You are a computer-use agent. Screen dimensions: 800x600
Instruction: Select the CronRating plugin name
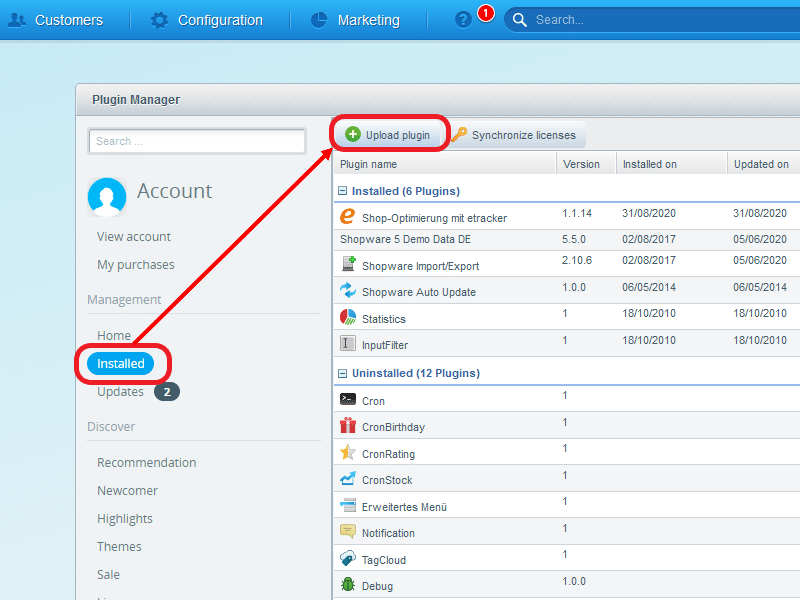(388, 454)
